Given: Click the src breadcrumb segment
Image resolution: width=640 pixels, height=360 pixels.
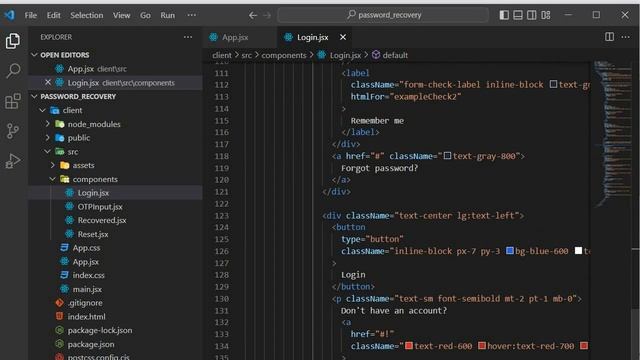Looking at the screenshot, I should click(x=247, y=55).
